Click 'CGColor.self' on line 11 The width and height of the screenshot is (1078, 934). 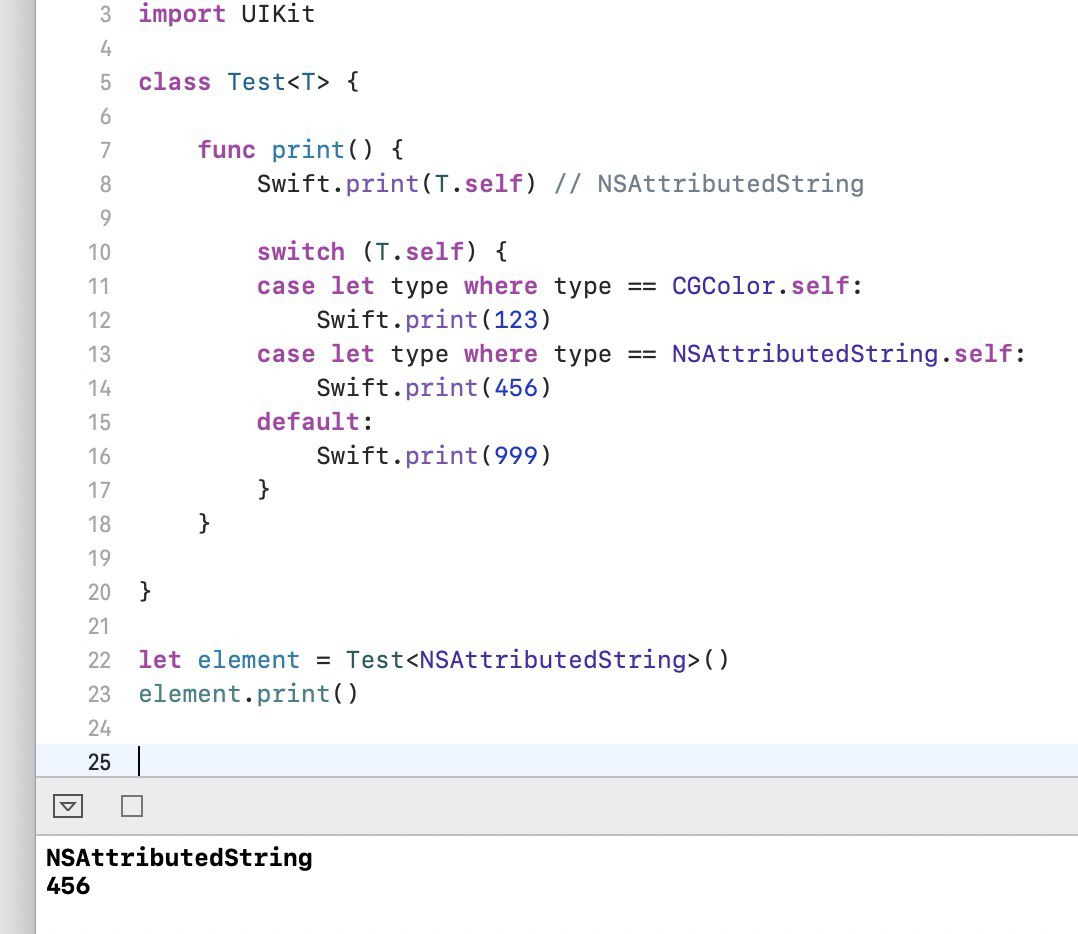click(760, 286)
